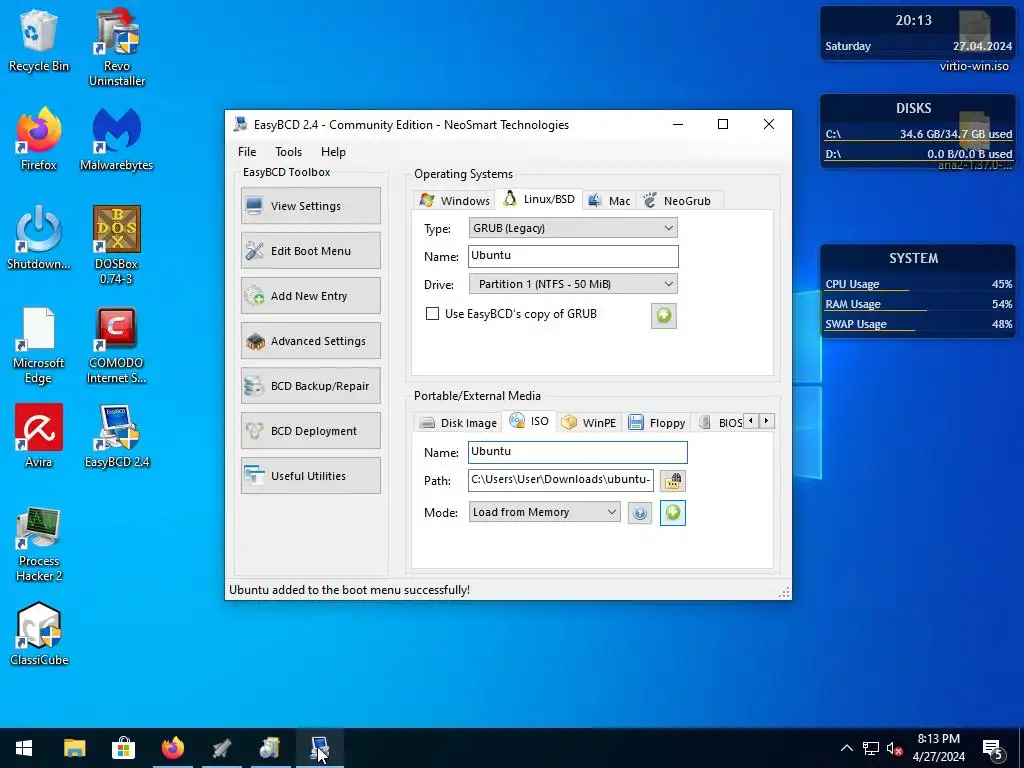Screen dimensions: 1024x768
Task: Open the BIOS tab
Action: click(720, 423)
